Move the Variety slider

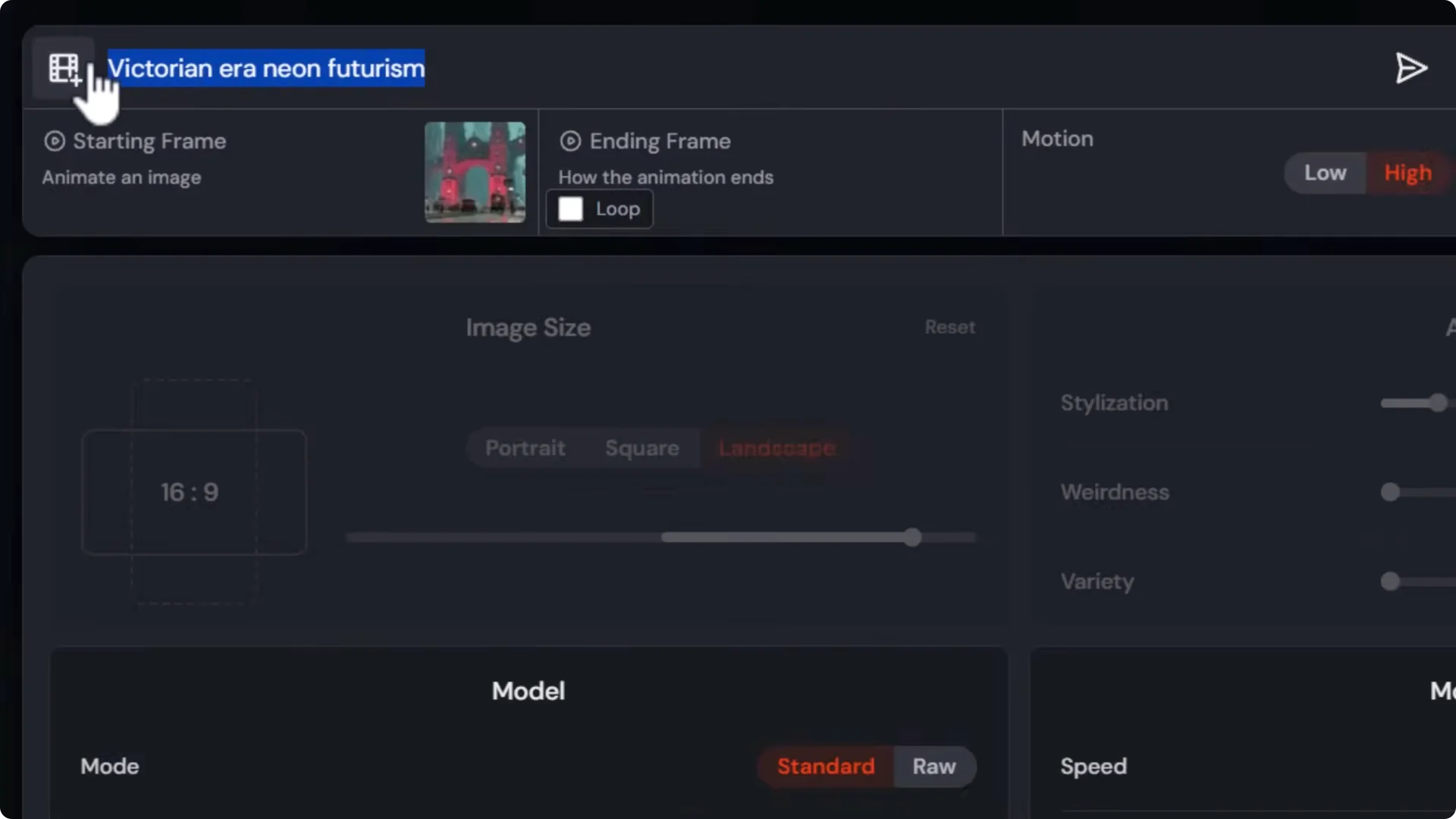[1390, 582]
